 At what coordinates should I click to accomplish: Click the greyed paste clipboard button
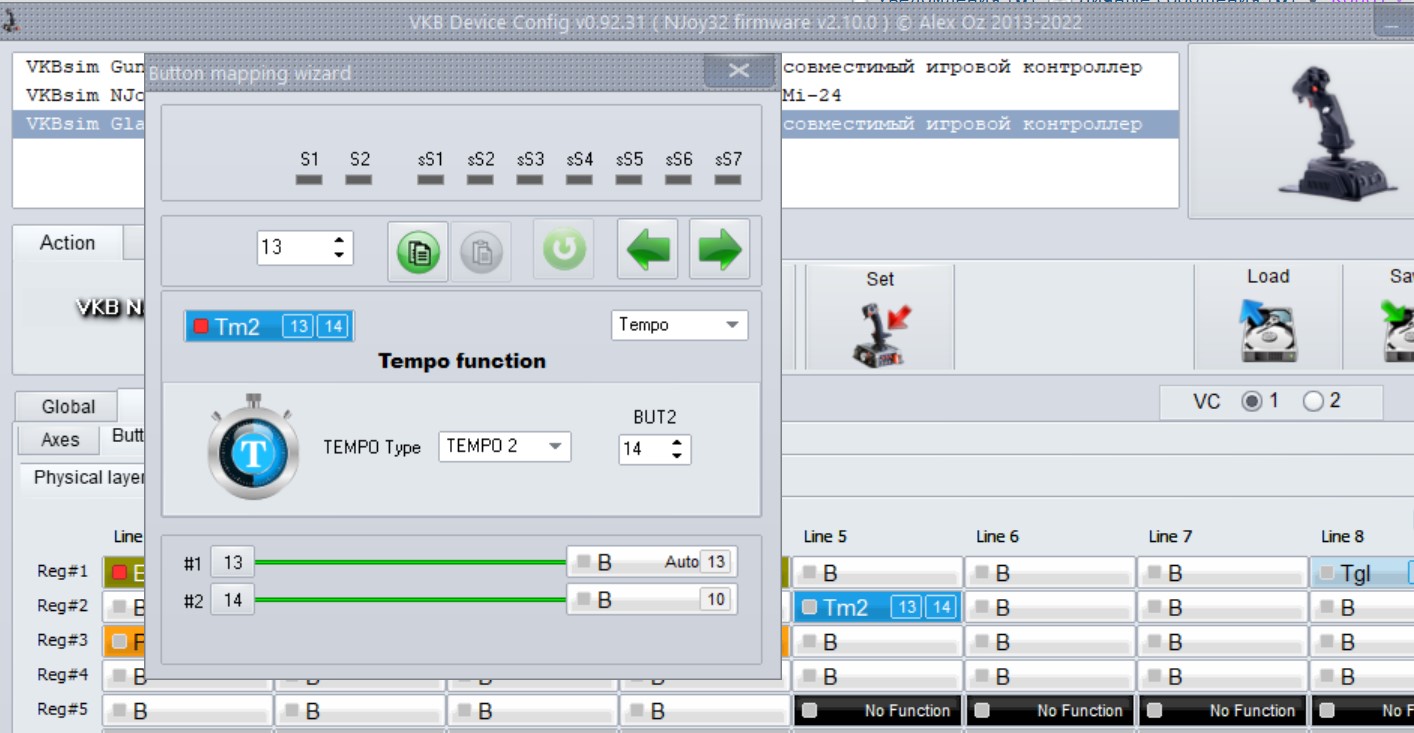[482, 252]
